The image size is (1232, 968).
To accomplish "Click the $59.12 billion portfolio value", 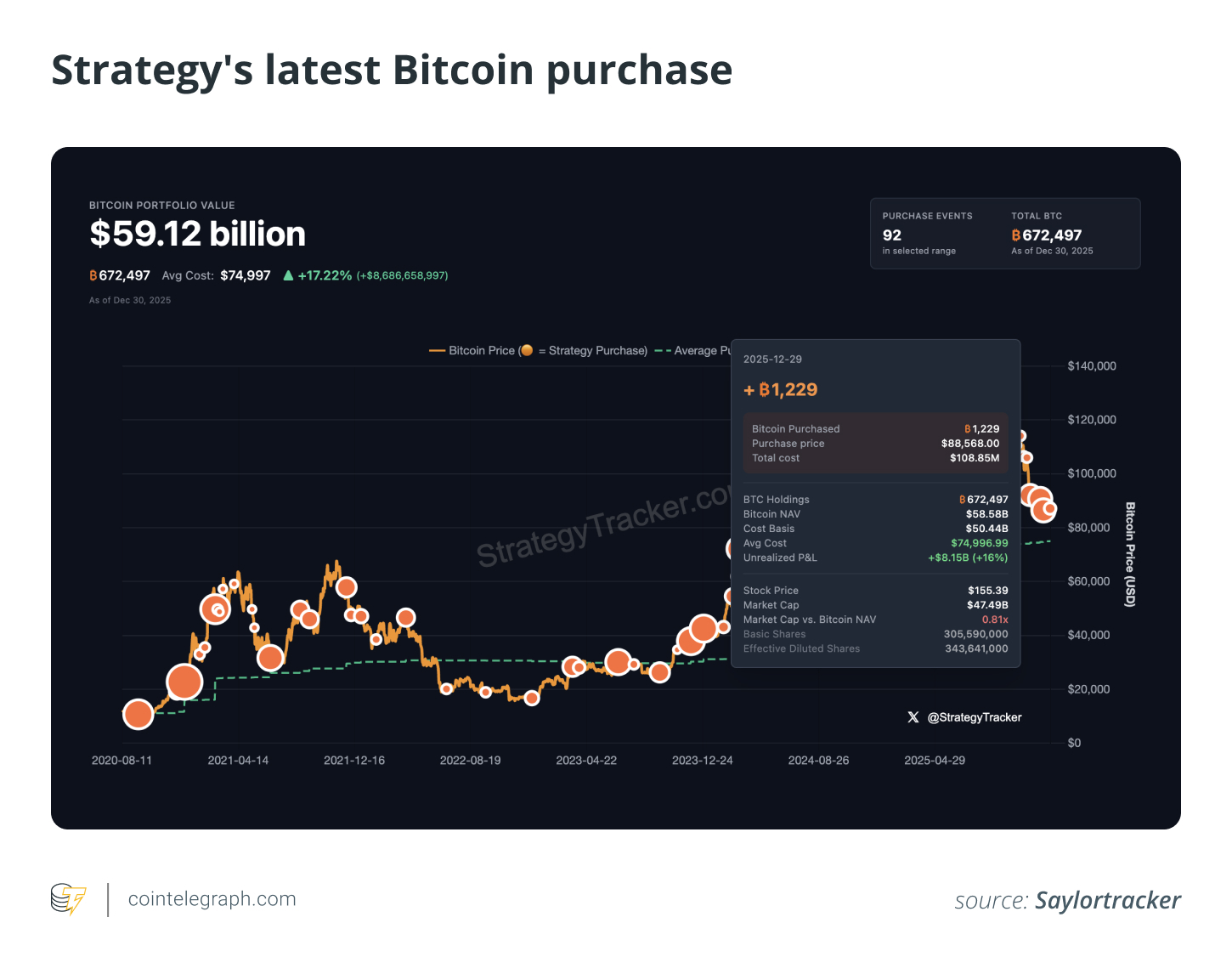I will (x=198, y=234).
